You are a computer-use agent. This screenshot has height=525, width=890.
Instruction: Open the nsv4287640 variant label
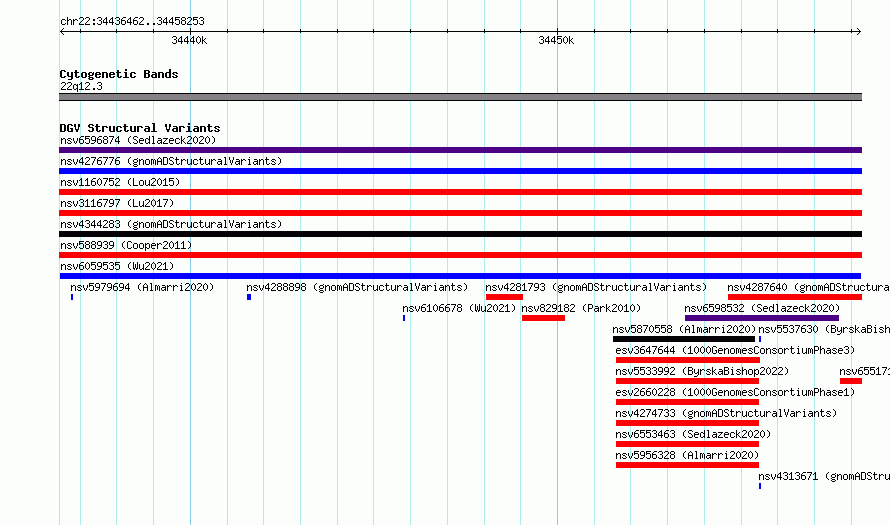(808, 287)
